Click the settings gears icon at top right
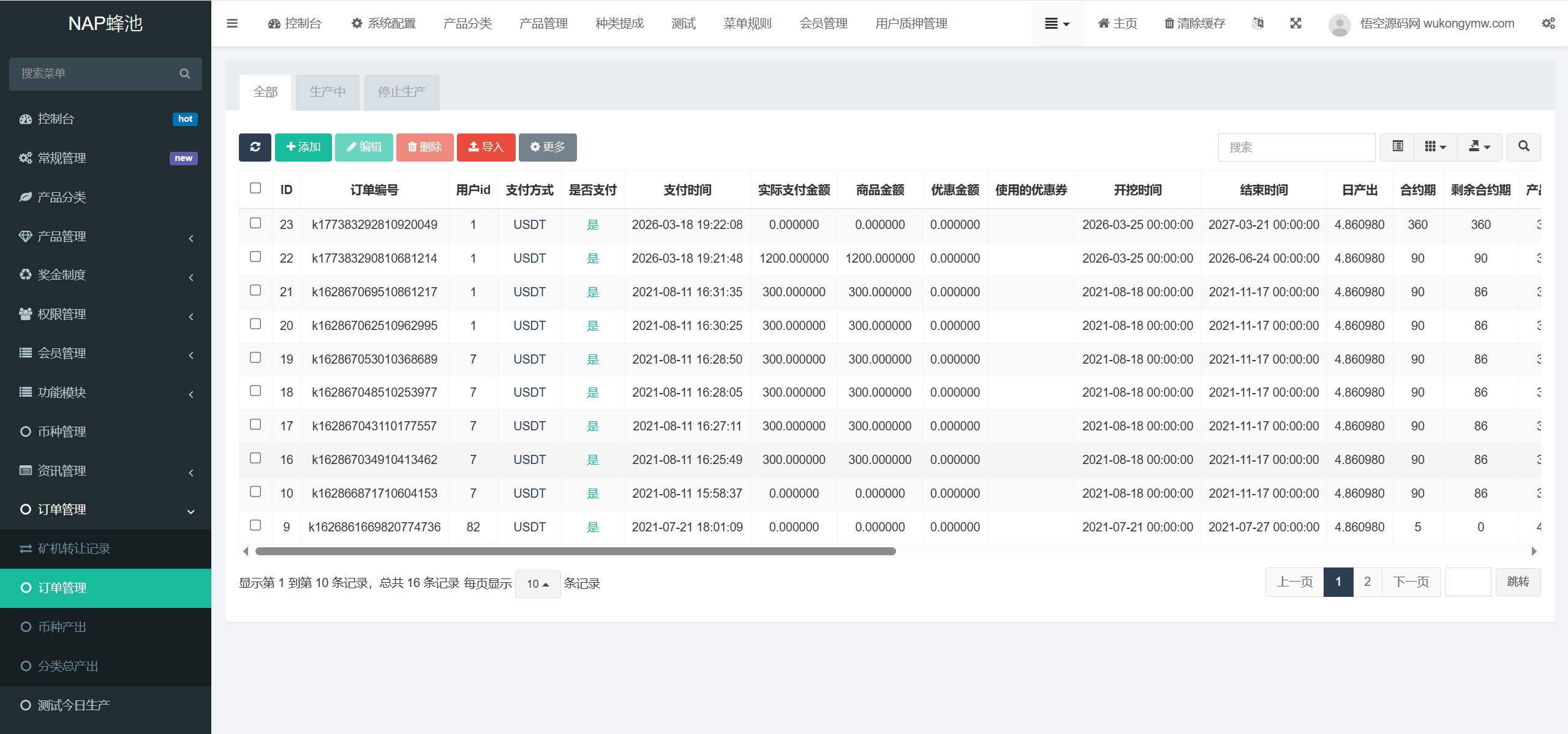The image size is (1568, 734). [1548, 23]
